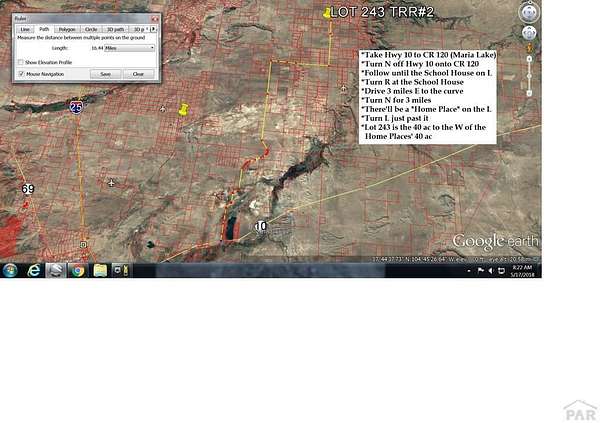The width and height of the screenshot is (600, 423).
Task: Click the yellow pushpin east of I-25
Action: point(183,110)
